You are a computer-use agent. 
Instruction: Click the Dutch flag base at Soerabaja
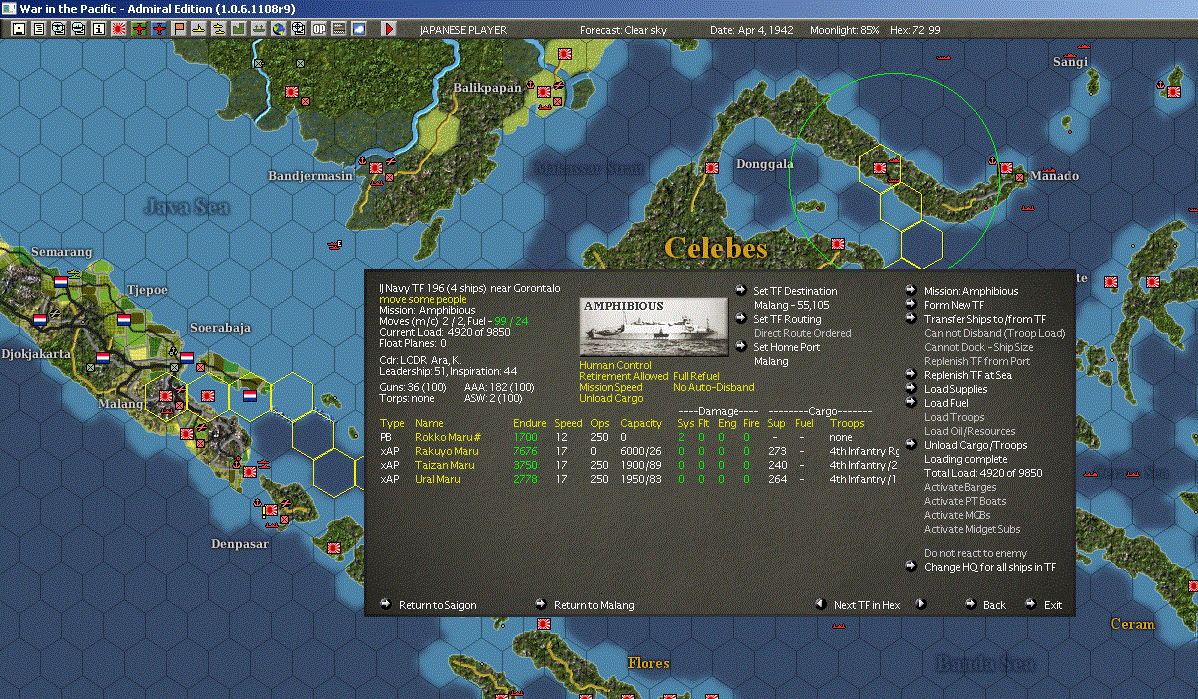coord(187,357)
